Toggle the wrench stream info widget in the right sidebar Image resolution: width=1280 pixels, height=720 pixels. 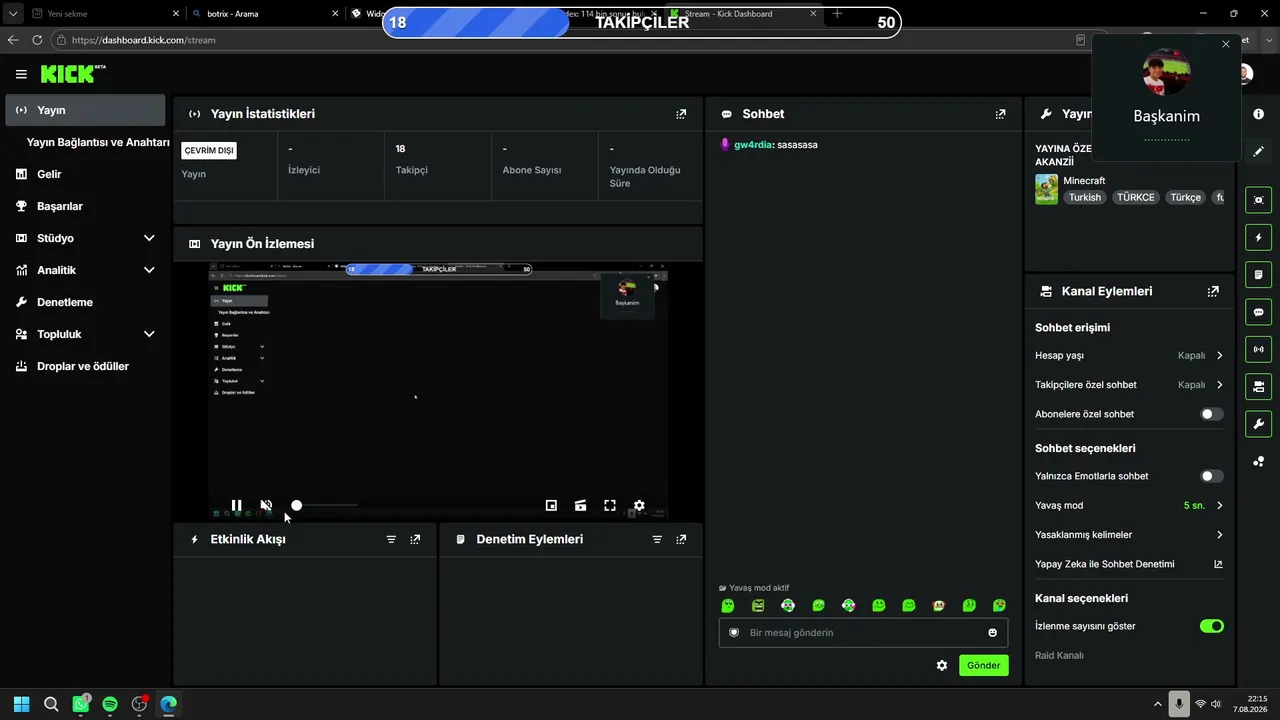[1259, 424]
